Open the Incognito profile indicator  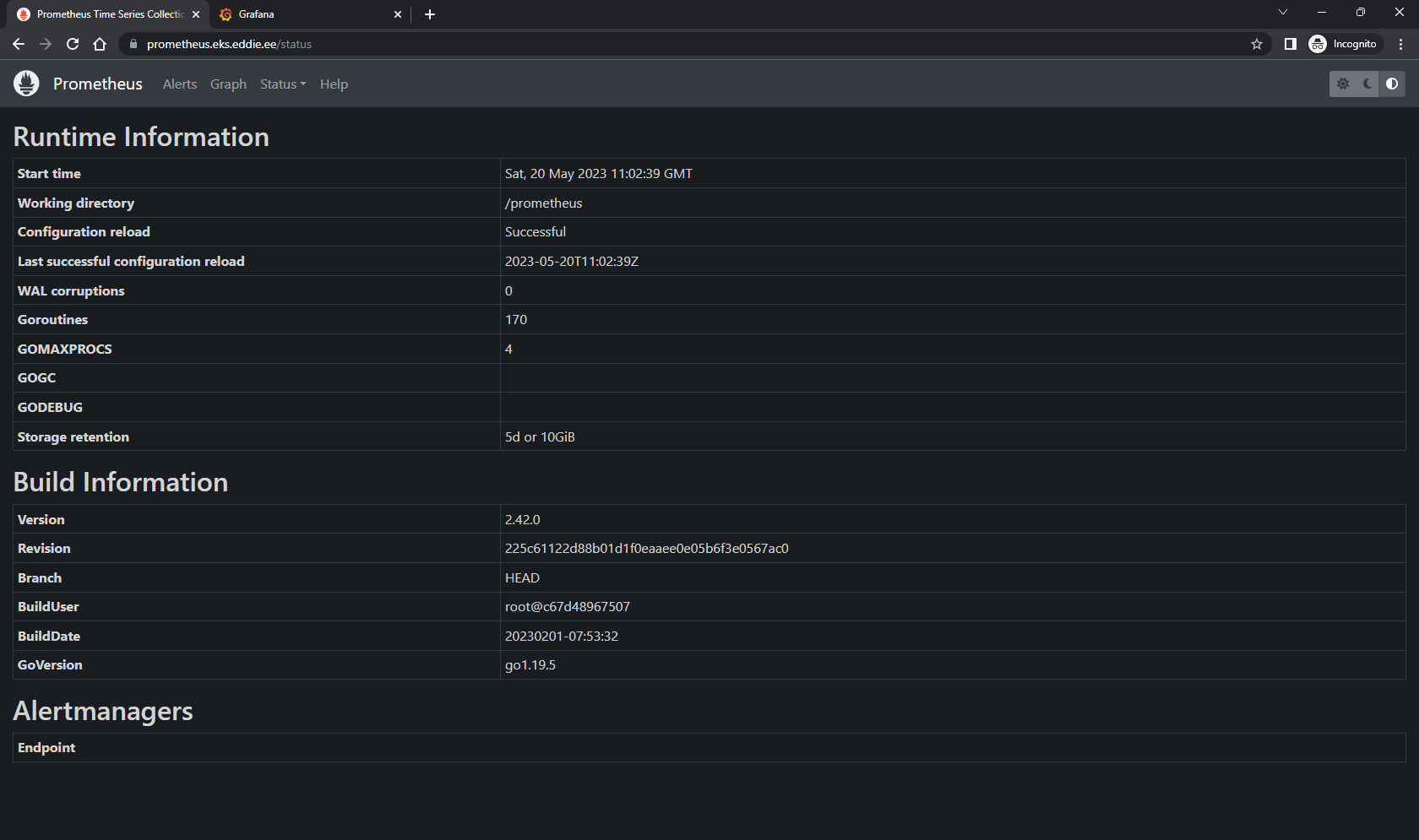(x=1343, y=44)
